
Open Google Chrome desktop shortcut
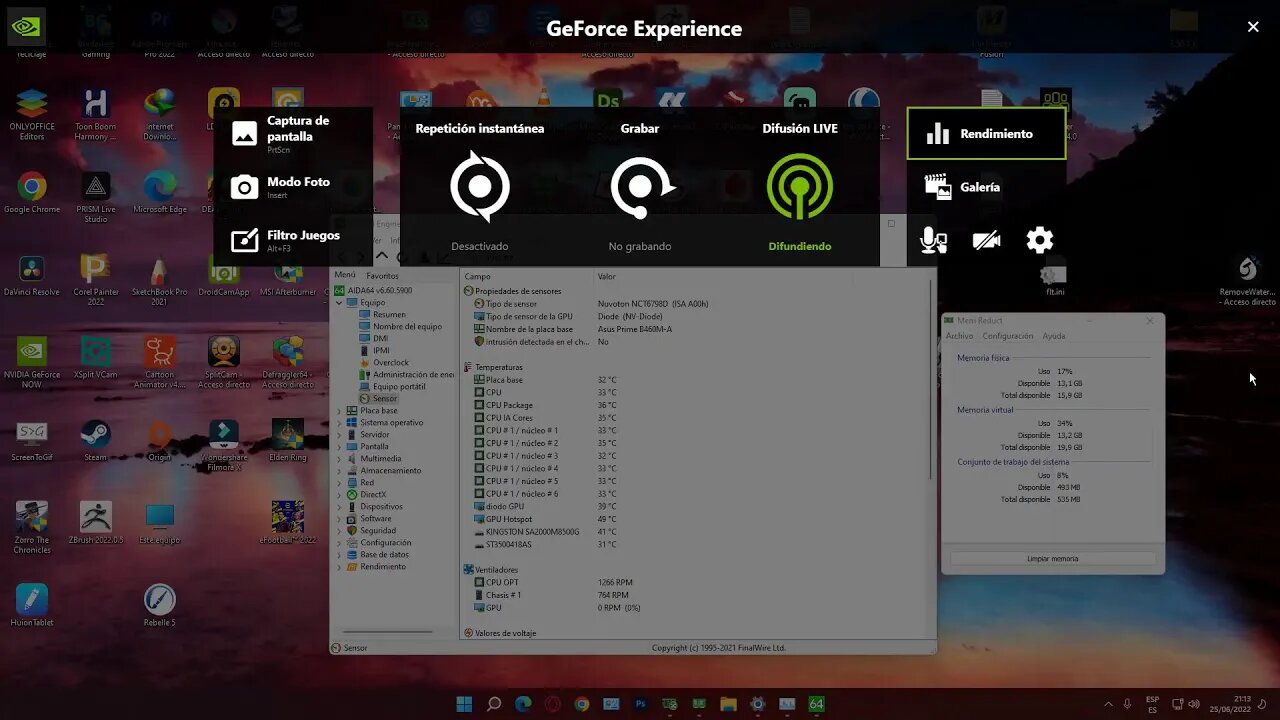32,193
